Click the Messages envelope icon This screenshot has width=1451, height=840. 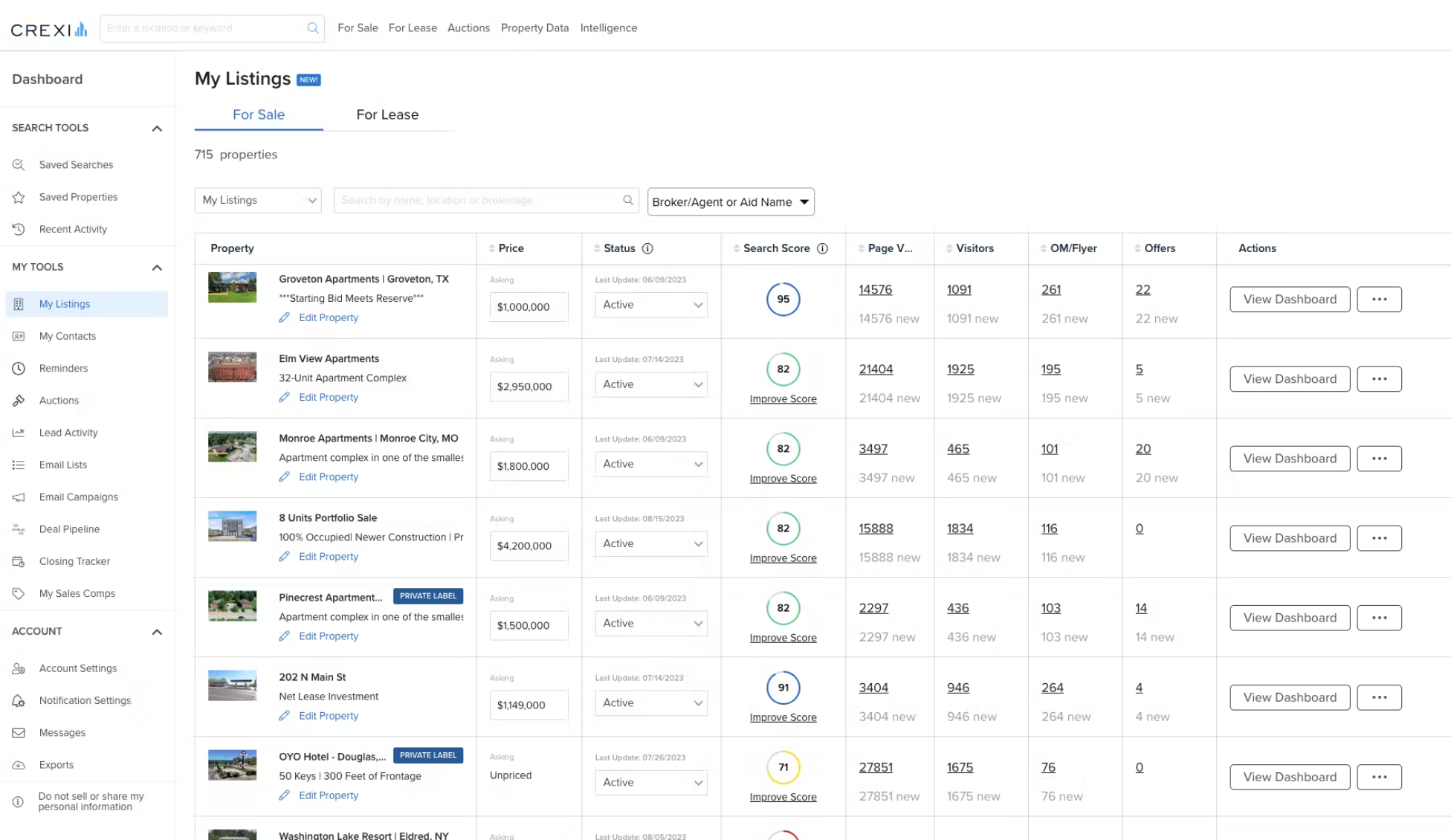coord(19,733)
